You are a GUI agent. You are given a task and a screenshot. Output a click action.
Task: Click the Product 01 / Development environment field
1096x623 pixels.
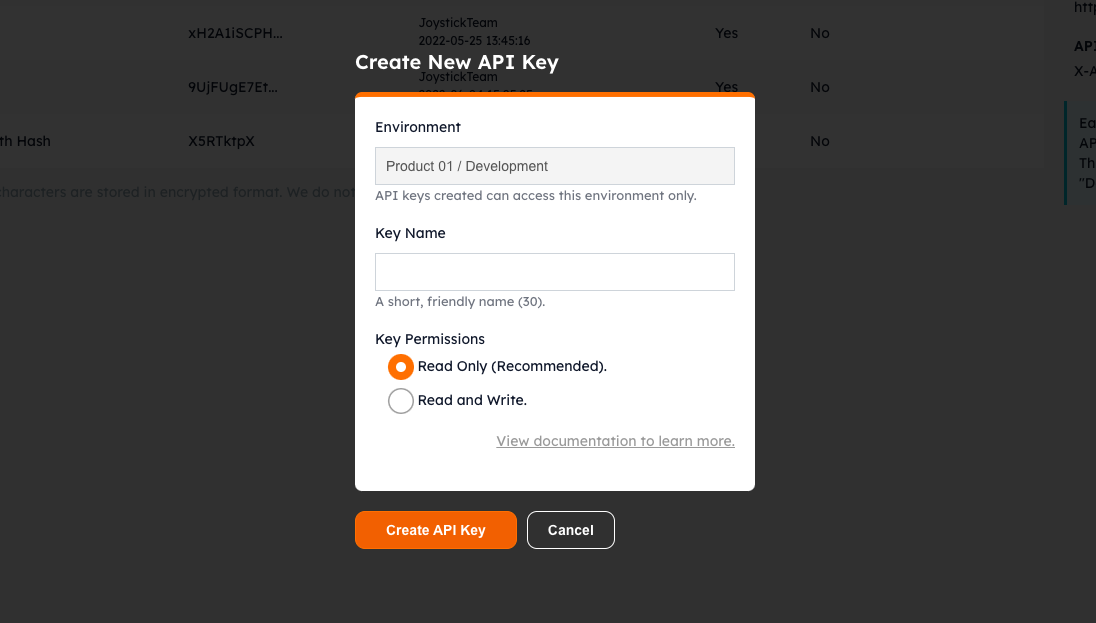554,166
